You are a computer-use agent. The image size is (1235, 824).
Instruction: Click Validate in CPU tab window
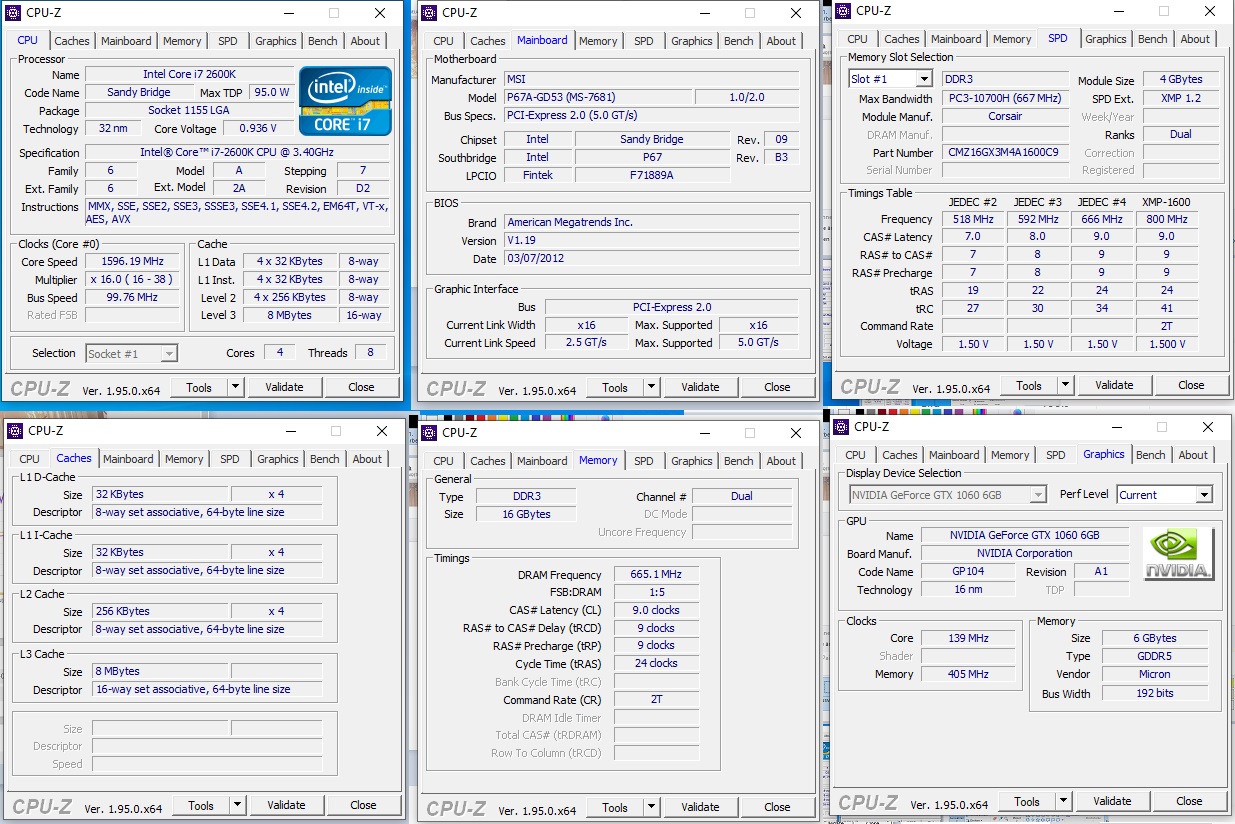pos(284,387)
